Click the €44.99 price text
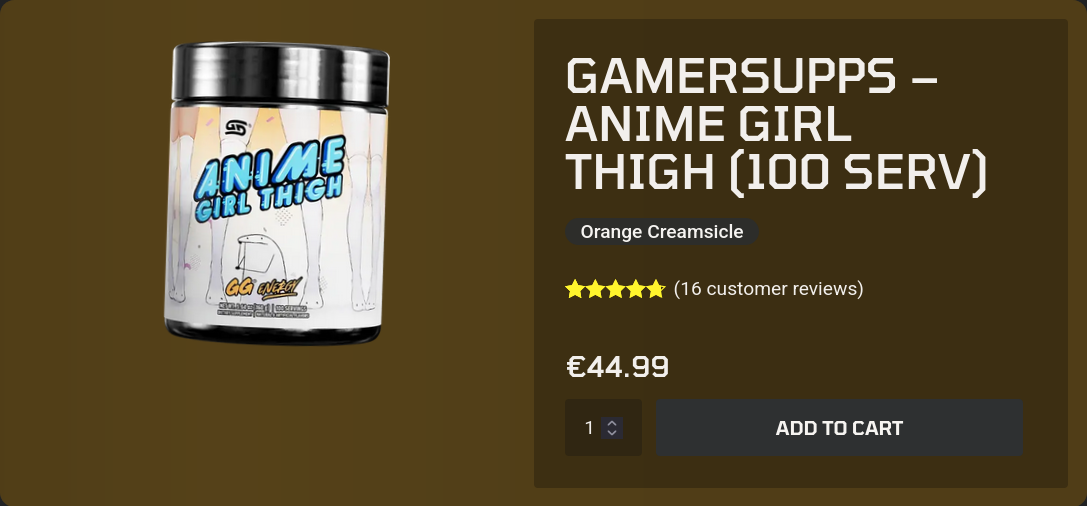The image size is (1087, 506). point(618,367)
